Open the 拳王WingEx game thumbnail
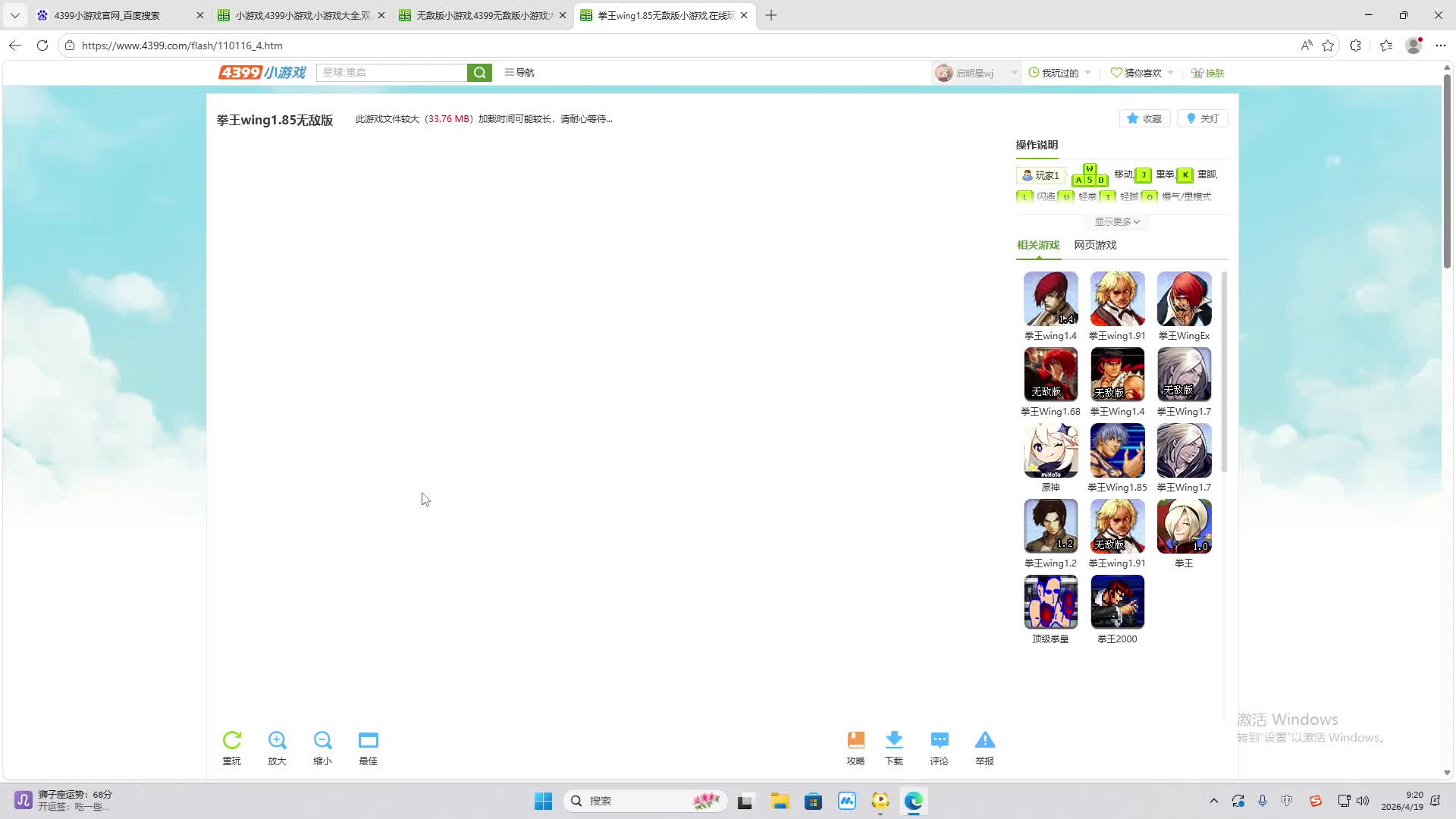This screenshot has height=819, width=1456. pos(1184,299)
